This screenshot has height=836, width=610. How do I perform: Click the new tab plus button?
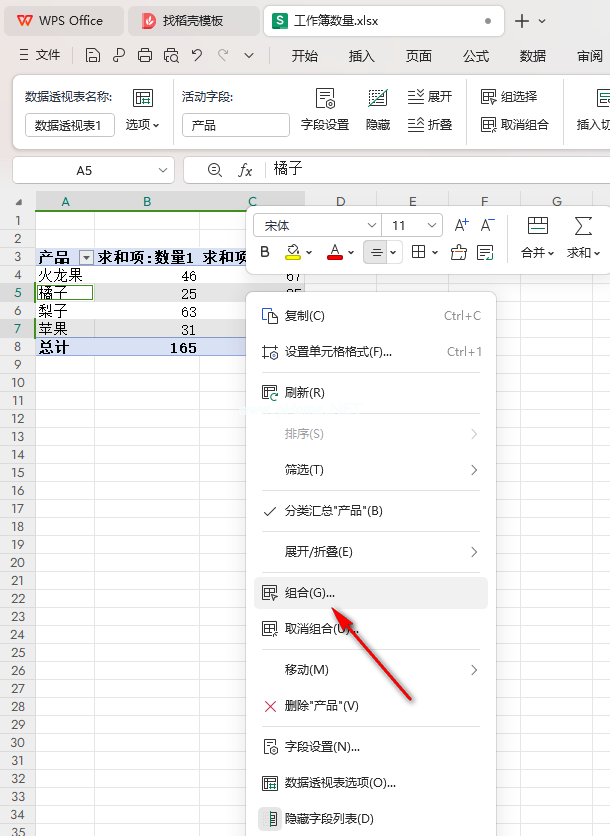(x=521, y=21)
